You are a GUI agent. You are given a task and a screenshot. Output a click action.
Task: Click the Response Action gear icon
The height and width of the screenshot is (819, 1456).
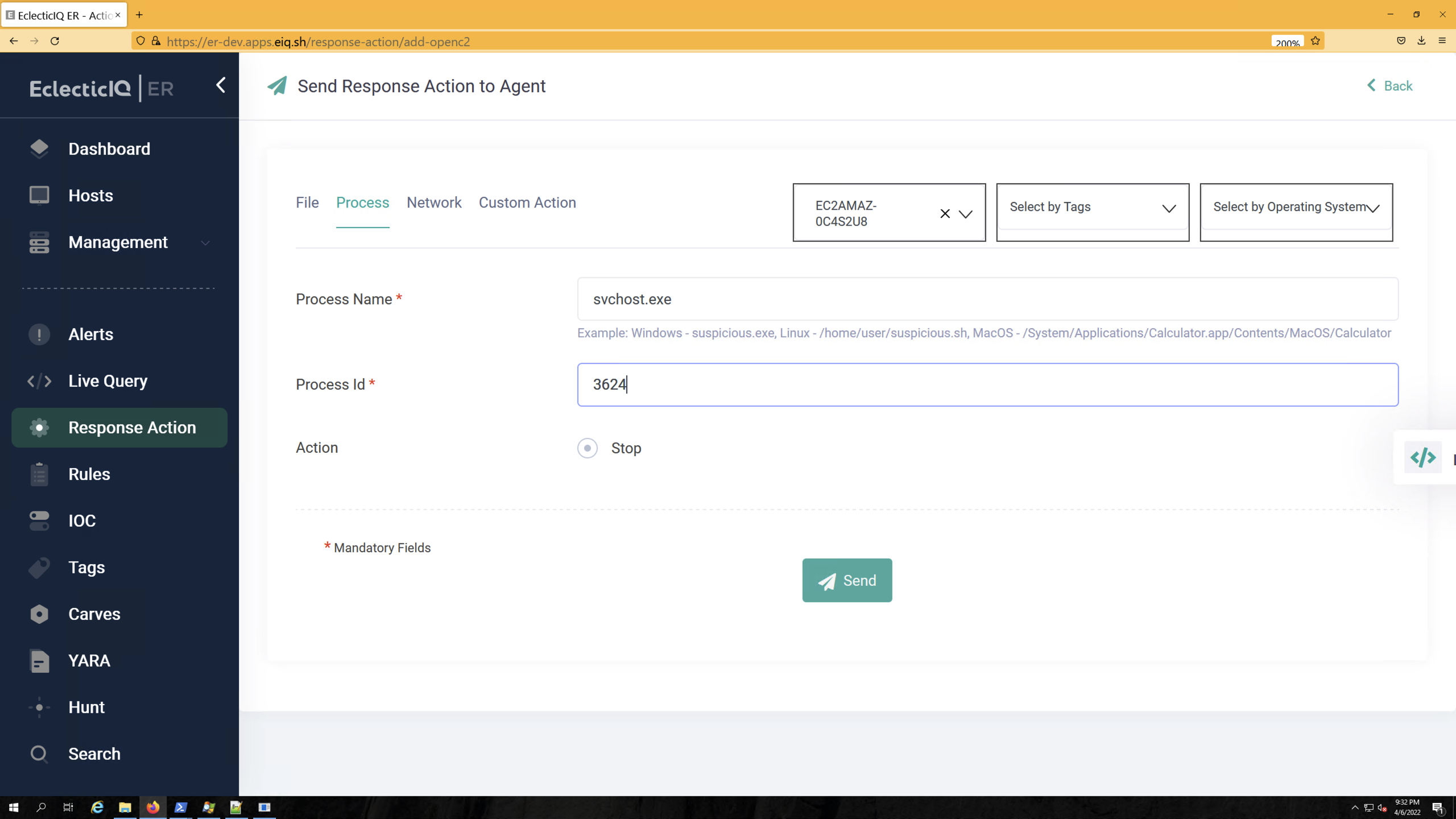(x=39, y=428)
